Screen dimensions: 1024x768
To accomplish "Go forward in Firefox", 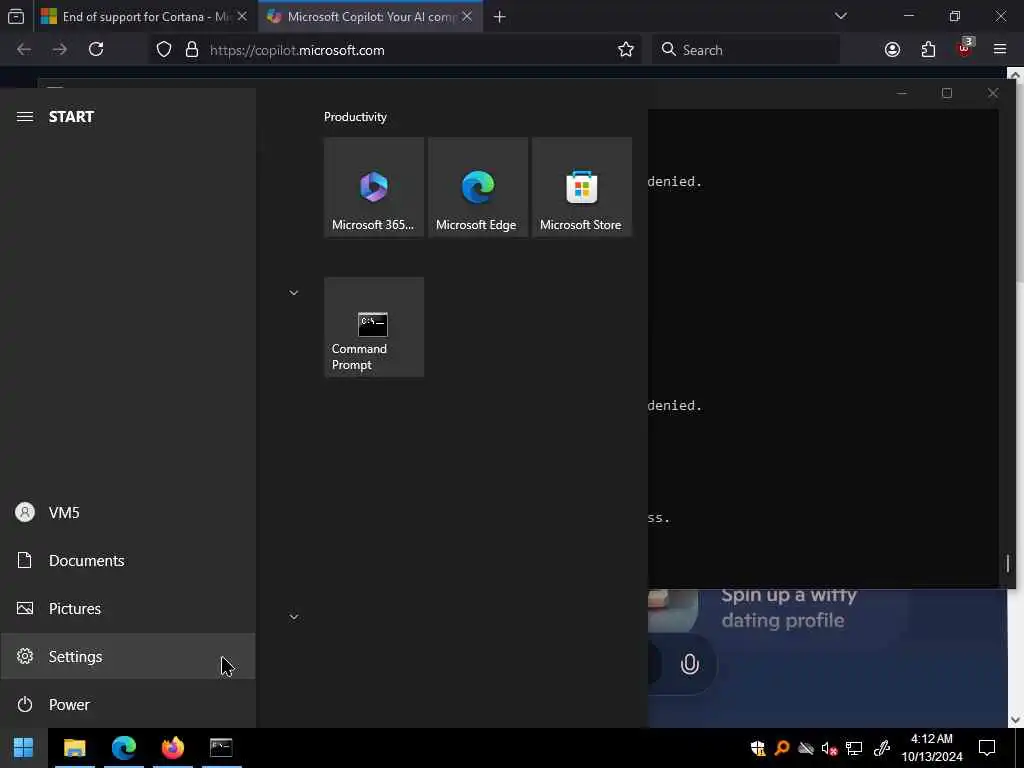I will tap(60, 50).
